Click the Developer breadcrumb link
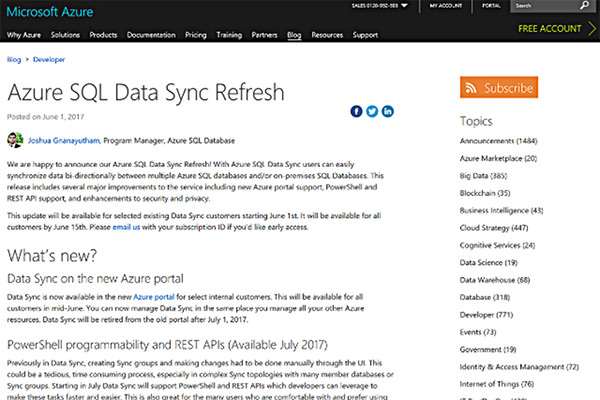Screen dimensions: 600x400 coord(49,60)
